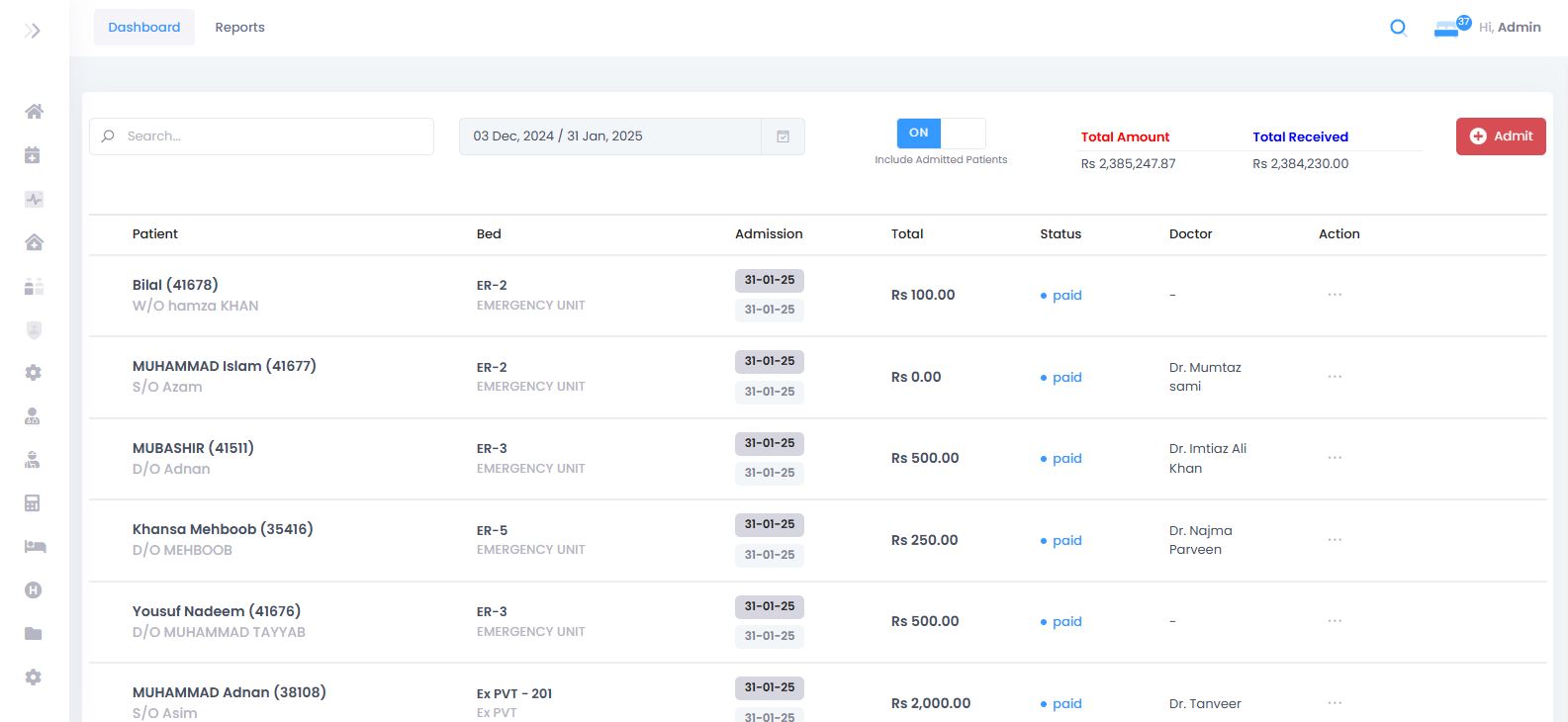Open the Home icon in the sidebar

(x=34, y=111)
